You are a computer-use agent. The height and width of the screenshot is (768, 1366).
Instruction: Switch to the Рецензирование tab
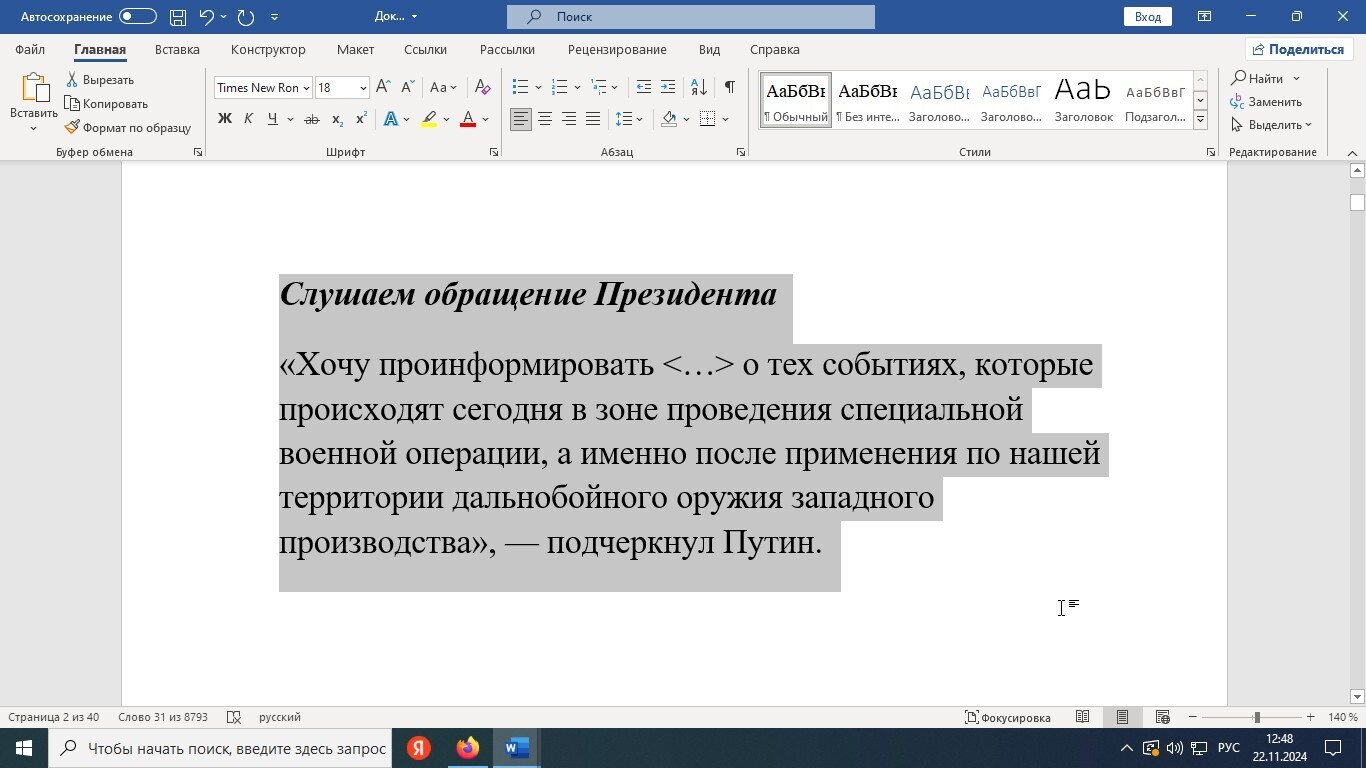(x=616, y=49)
